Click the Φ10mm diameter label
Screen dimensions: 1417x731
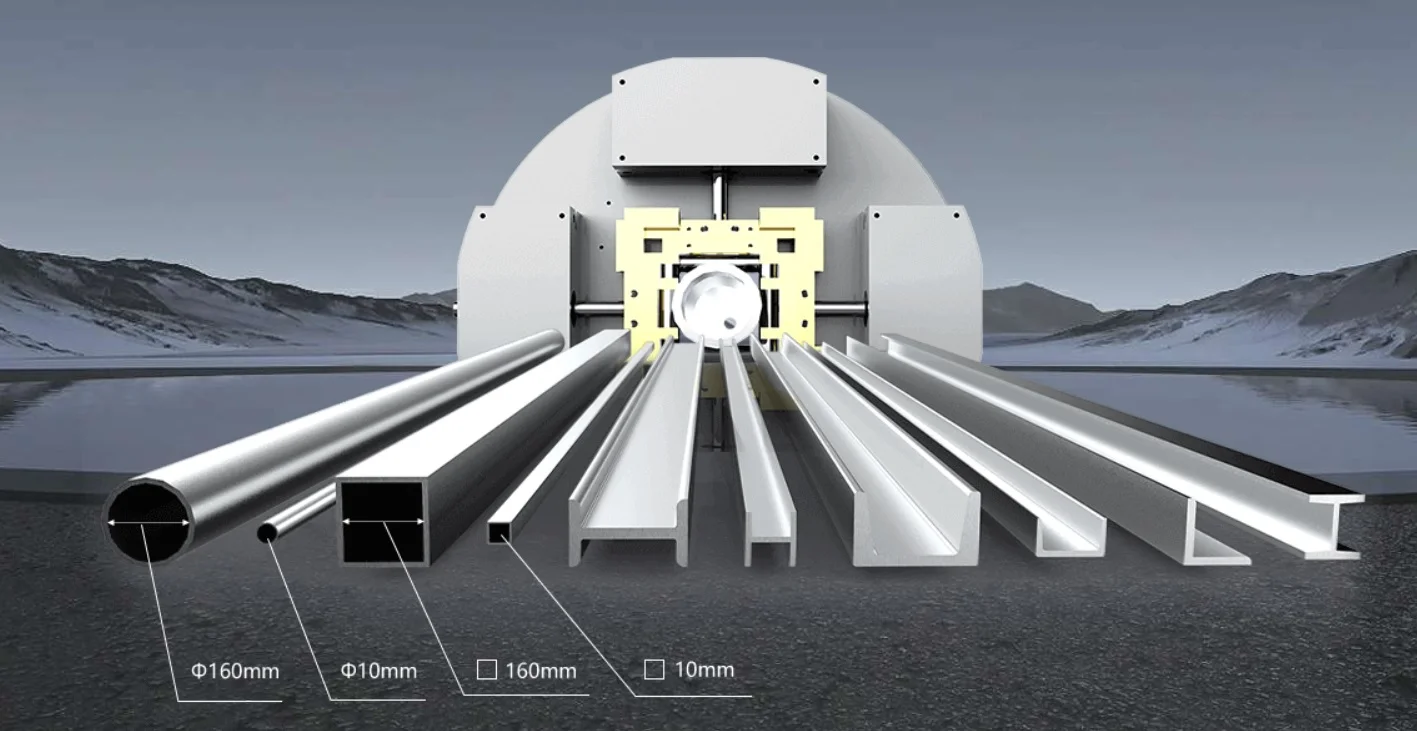(x=378, y=670)
